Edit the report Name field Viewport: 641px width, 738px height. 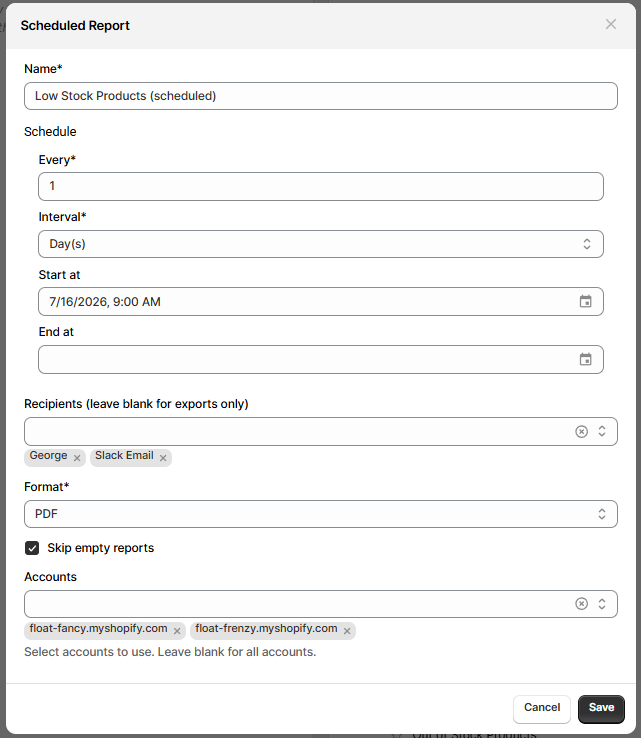coord(321,96)
